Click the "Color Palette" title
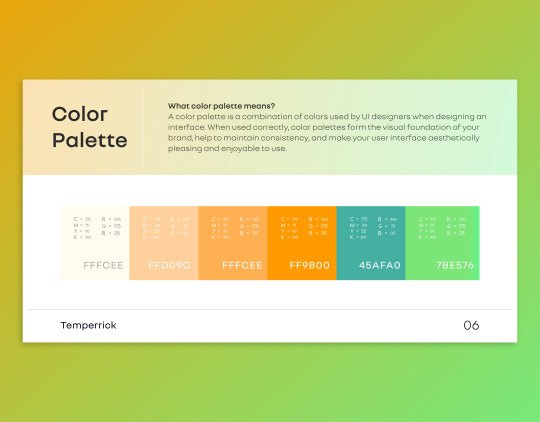 click(90, 127)
